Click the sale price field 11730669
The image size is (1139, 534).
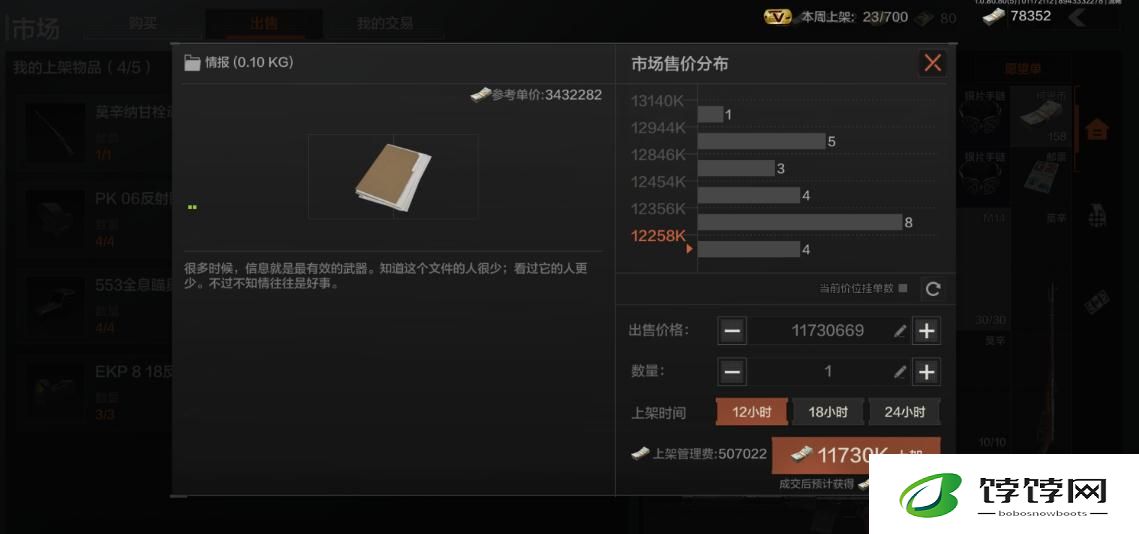click(x=827, y=331)
